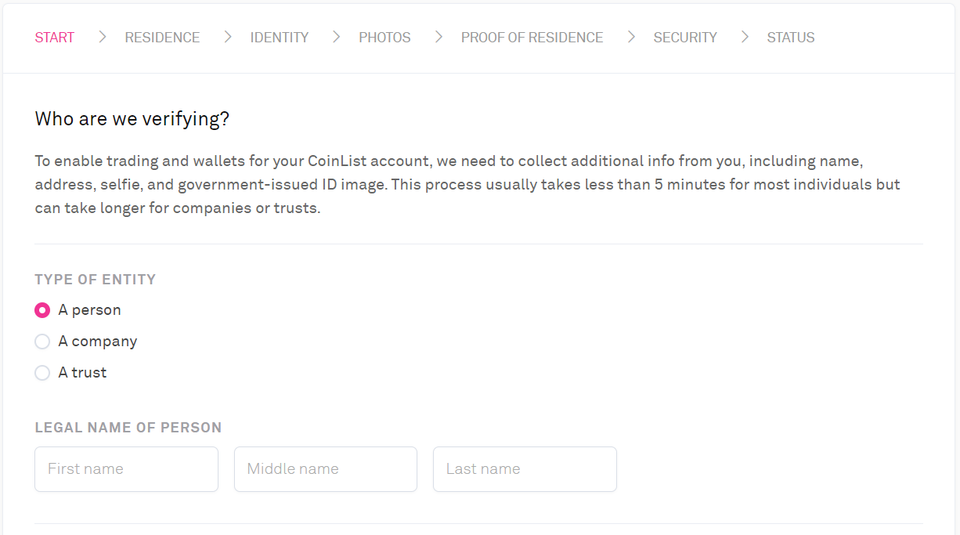Click the chevron before the SECURITY step

click(x=631, y=37)
